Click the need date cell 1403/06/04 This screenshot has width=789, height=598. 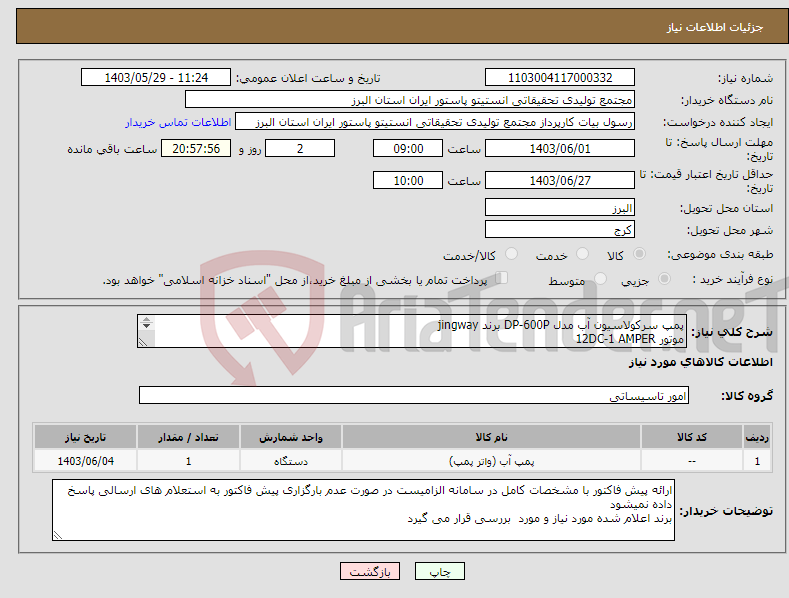tap(86, 461)
